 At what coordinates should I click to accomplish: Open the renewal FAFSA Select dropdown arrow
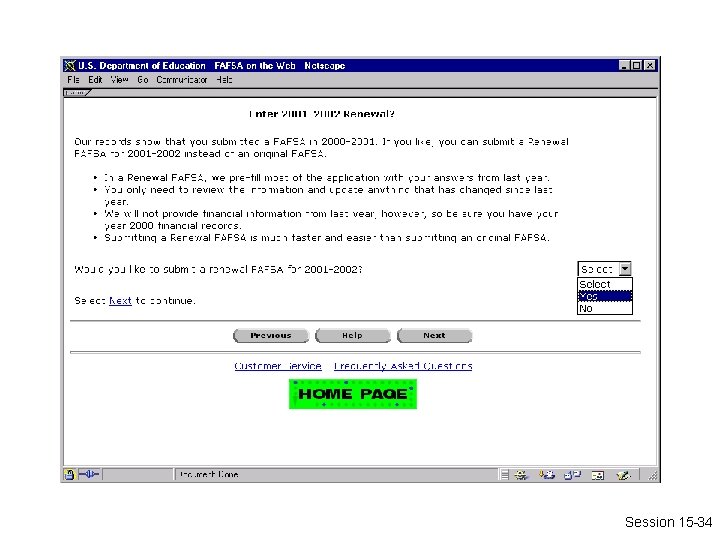(625, 269)
